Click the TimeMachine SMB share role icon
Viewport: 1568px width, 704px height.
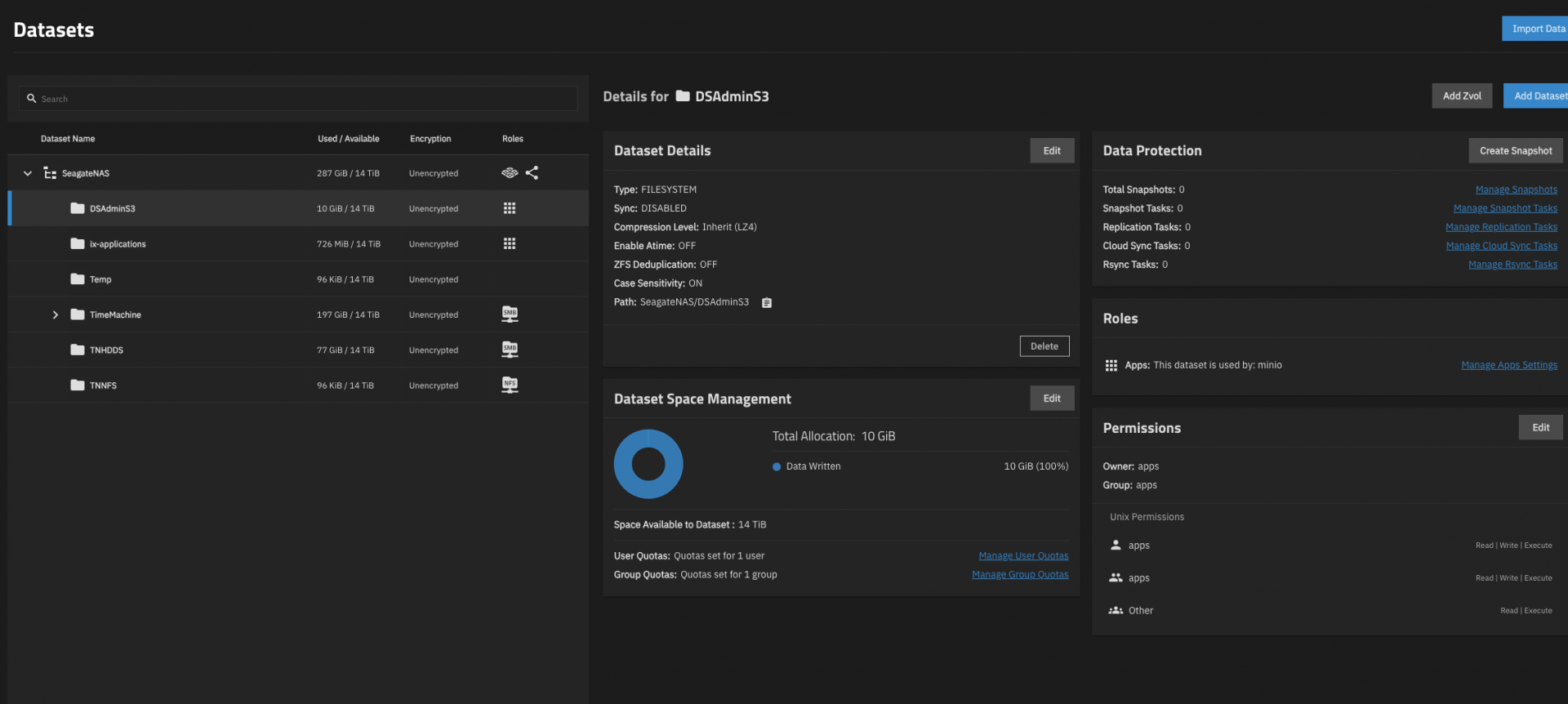pyautogui.click(x=510, y=314)
